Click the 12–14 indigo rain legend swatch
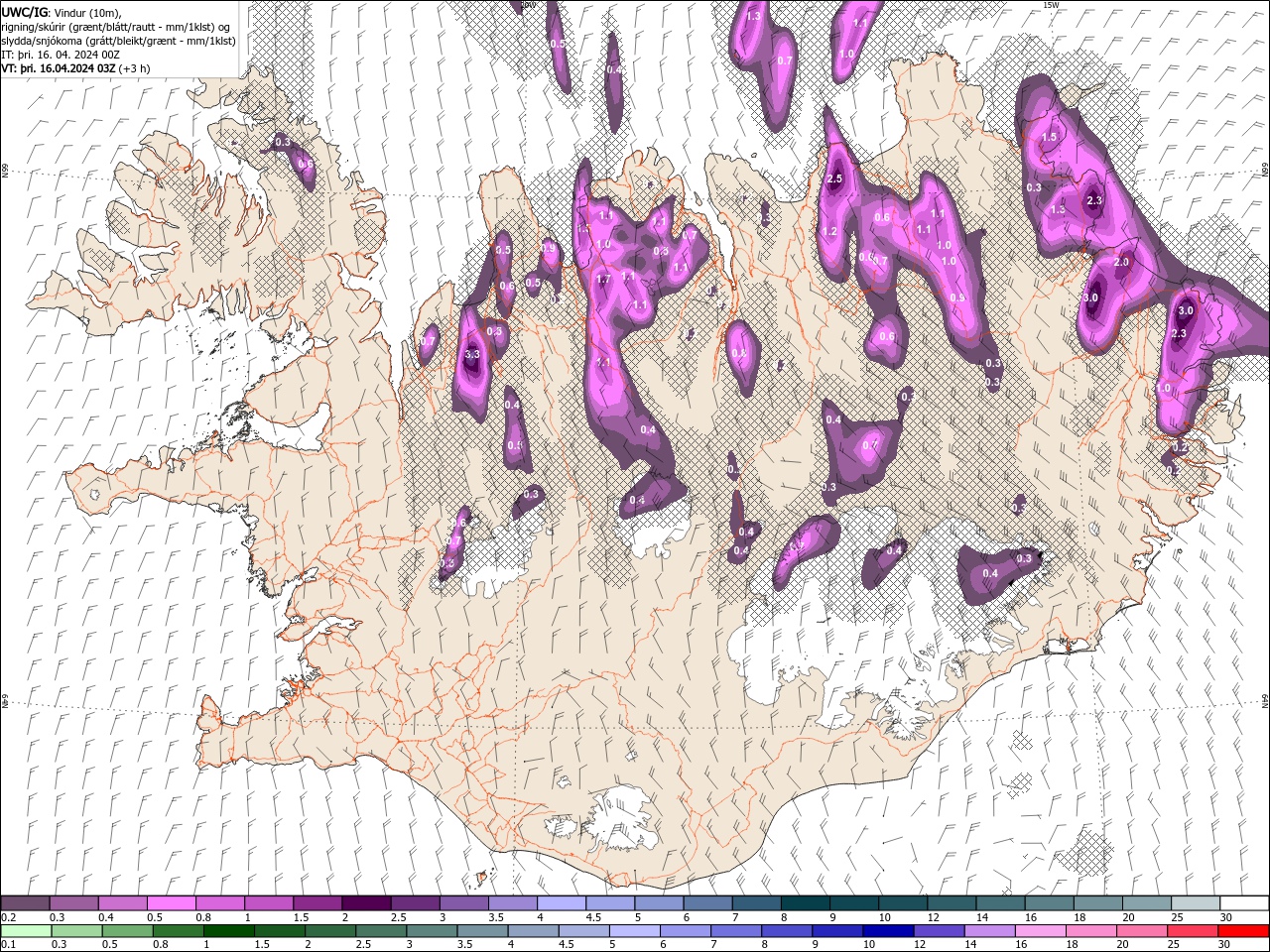Viewport: 1270px width, 952px height. [x=940, y=930]
